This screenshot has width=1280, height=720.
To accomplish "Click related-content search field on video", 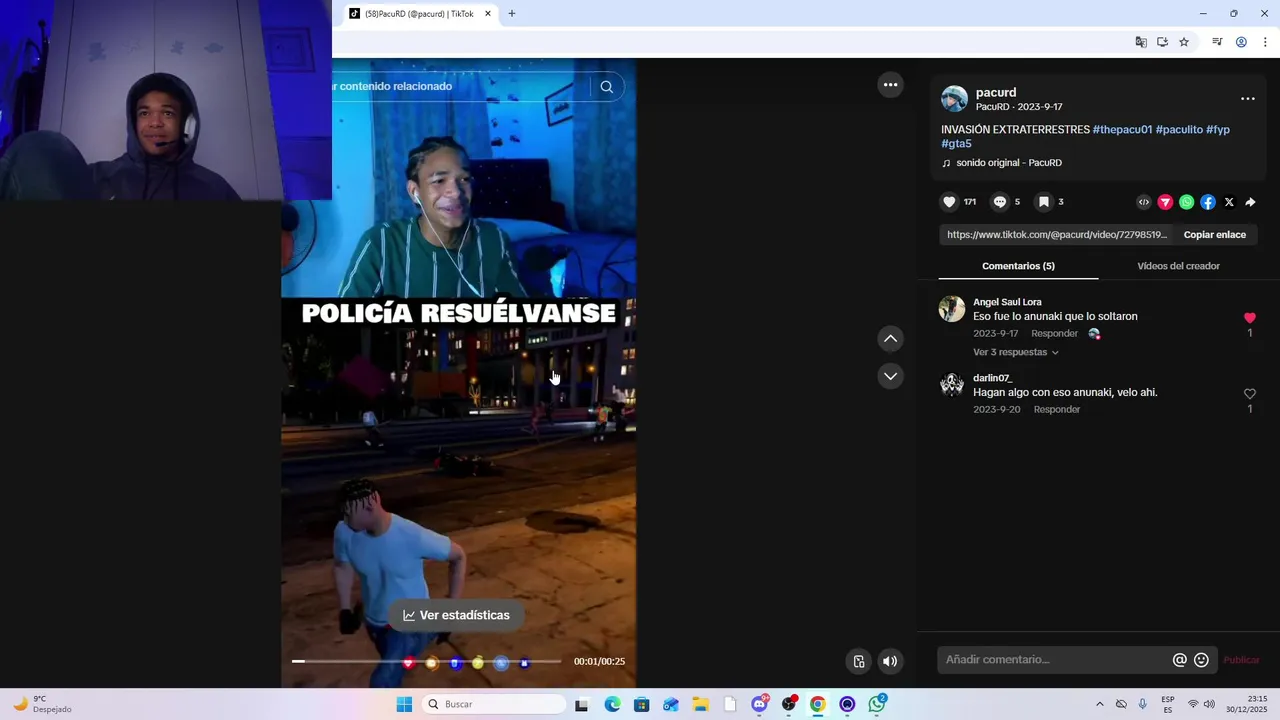I will coord(462,87).
